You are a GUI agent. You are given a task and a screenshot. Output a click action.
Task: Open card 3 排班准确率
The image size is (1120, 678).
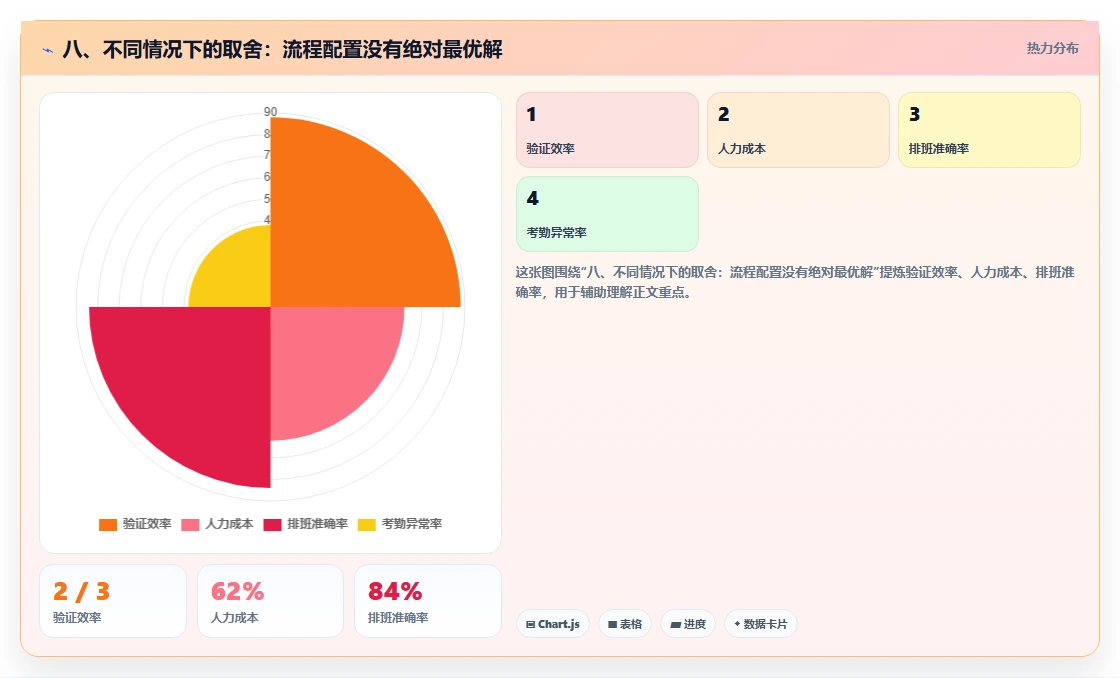(989, 130)
